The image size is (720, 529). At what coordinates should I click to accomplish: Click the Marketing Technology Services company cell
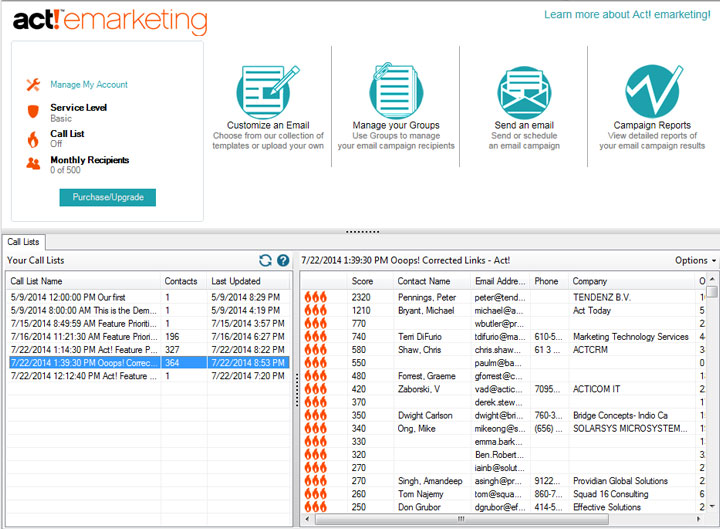631,337
